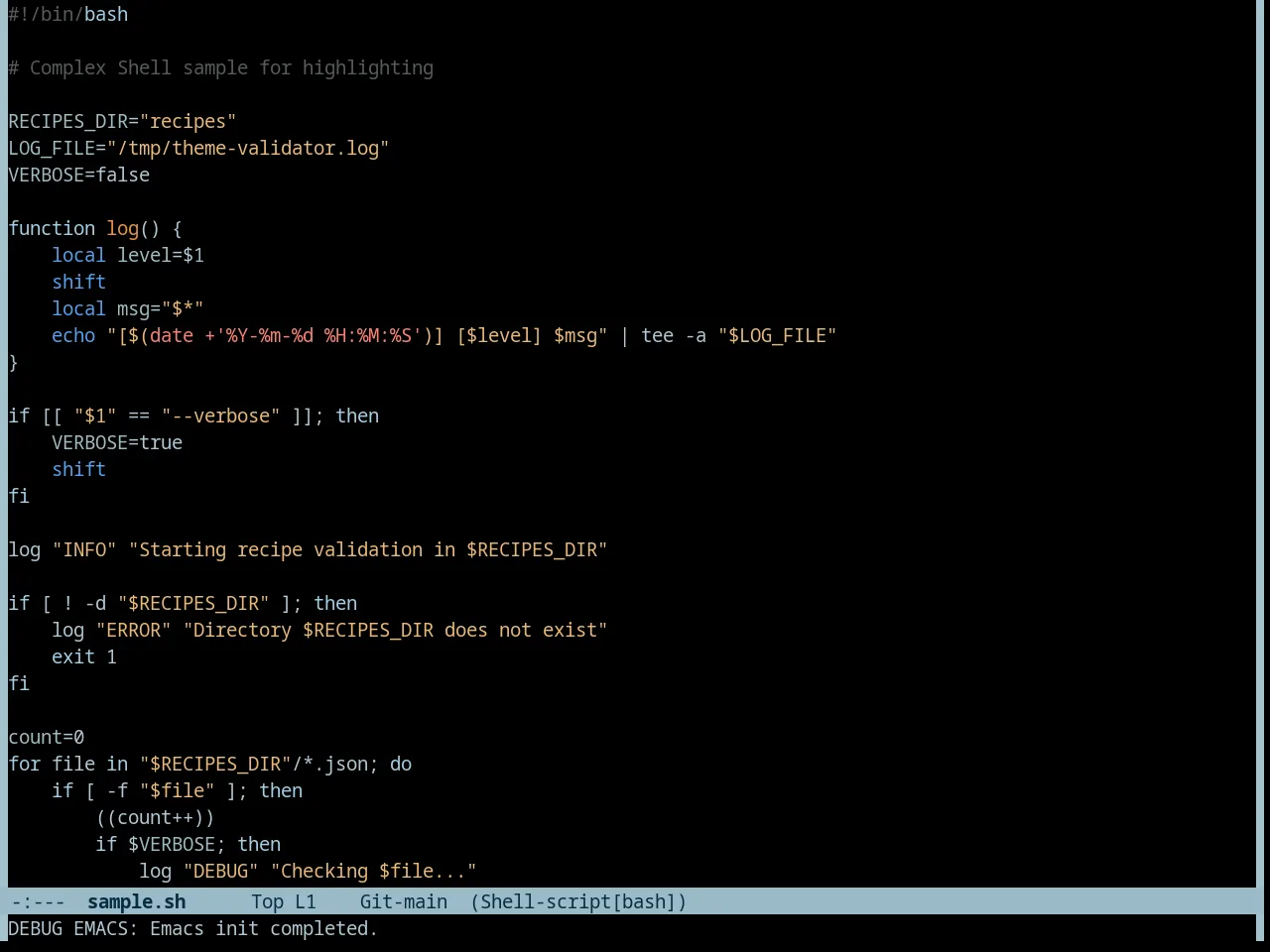The image size is (1270, 952).
Task: Click the 'fi' after exit 1
Action: tap(19, 683)
